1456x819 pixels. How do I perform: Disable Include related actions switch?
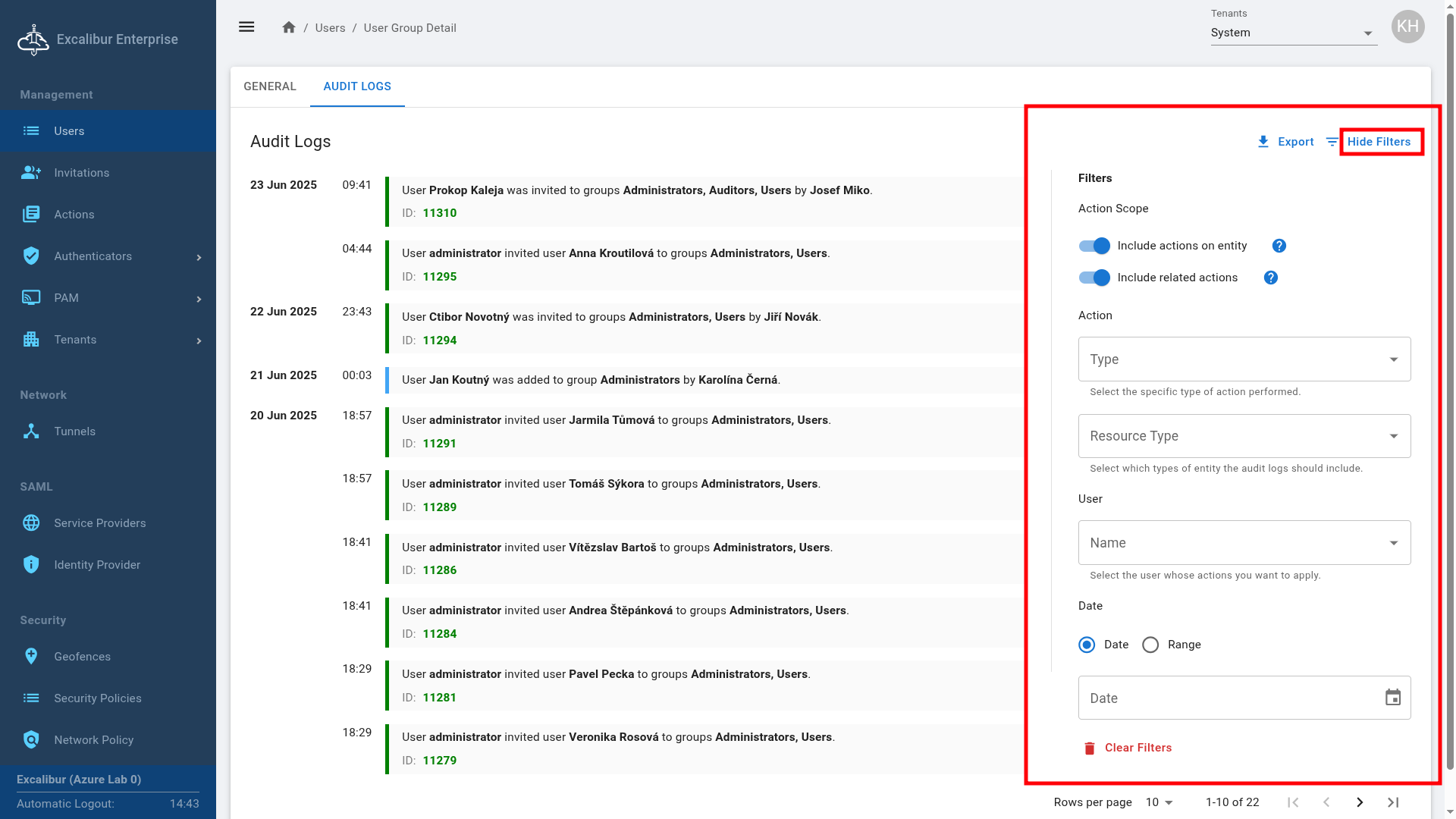click(x=1094, y=278)
